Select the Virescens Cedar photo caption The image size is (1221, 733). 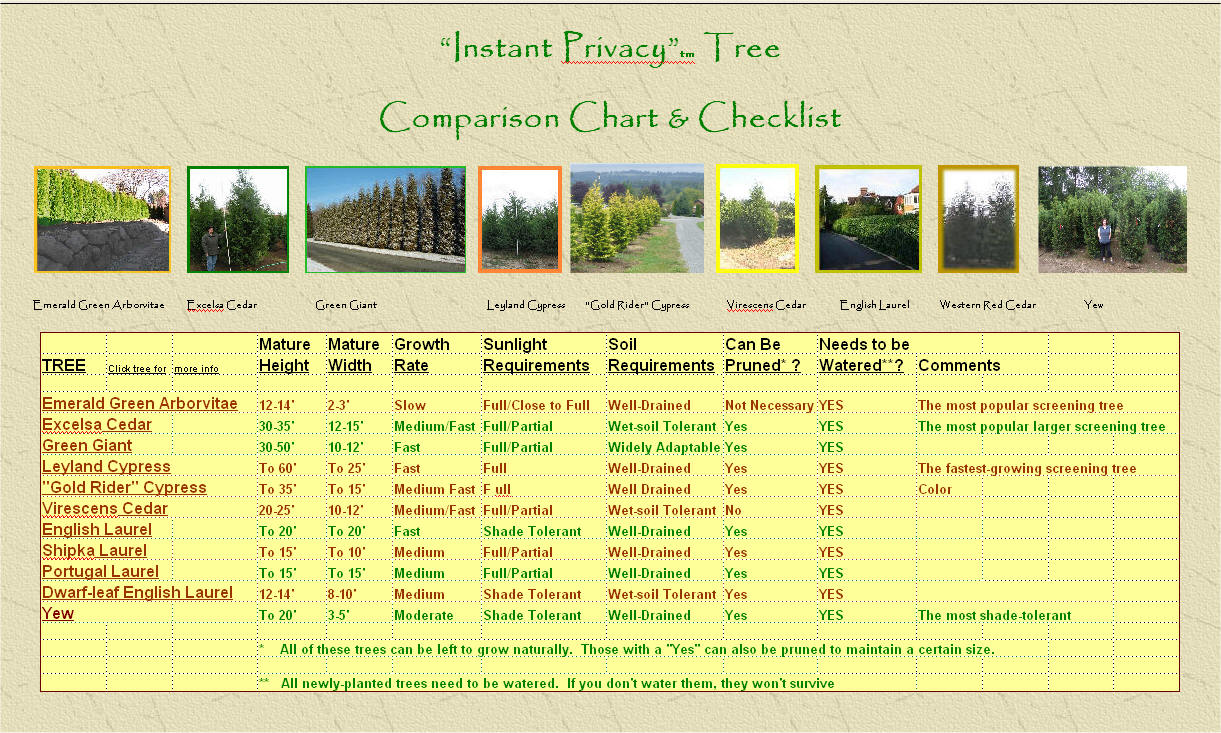(x=766, y=305)
